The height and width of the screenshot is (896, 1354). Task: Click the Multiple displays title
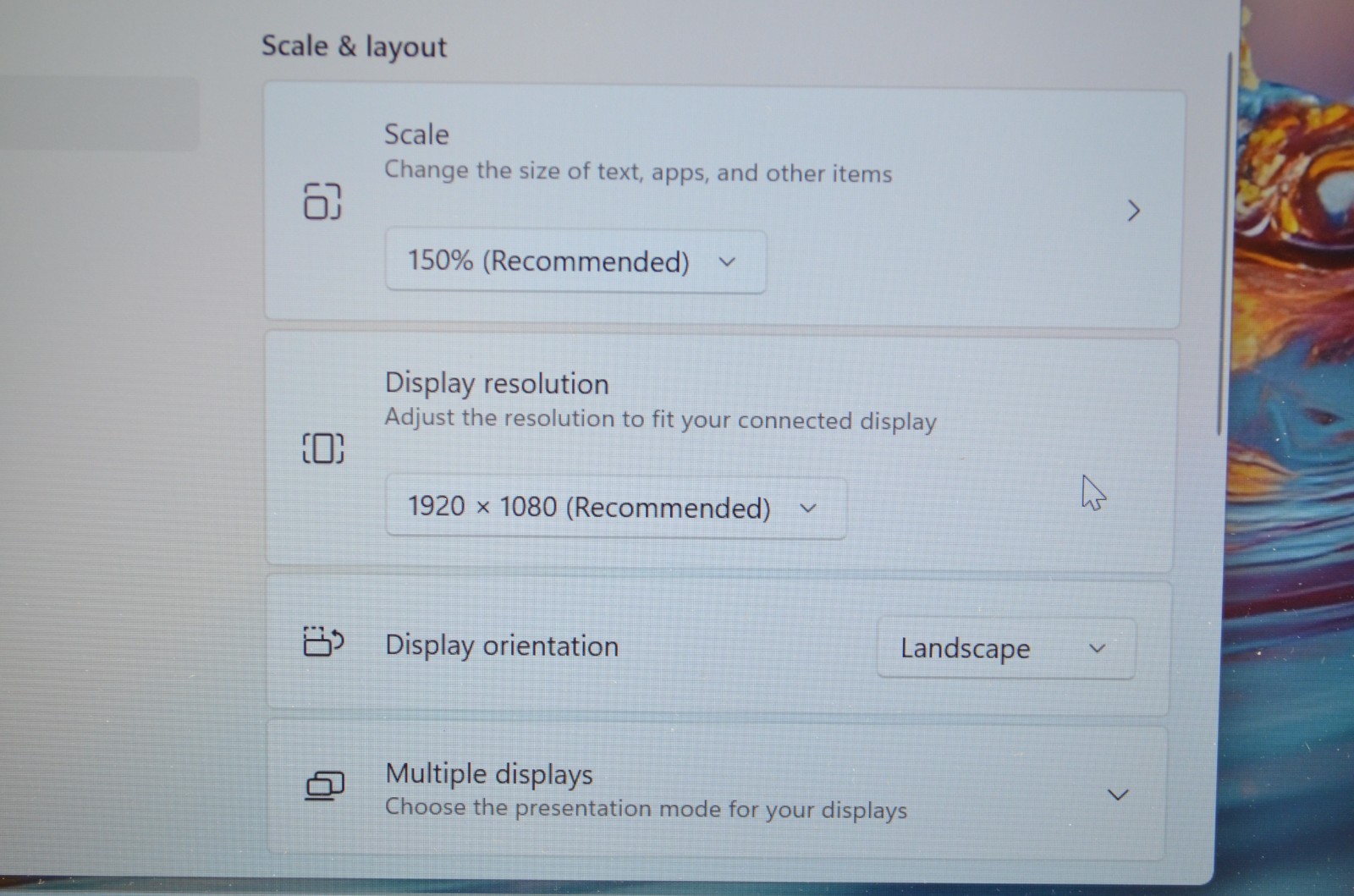pos(489,773)
